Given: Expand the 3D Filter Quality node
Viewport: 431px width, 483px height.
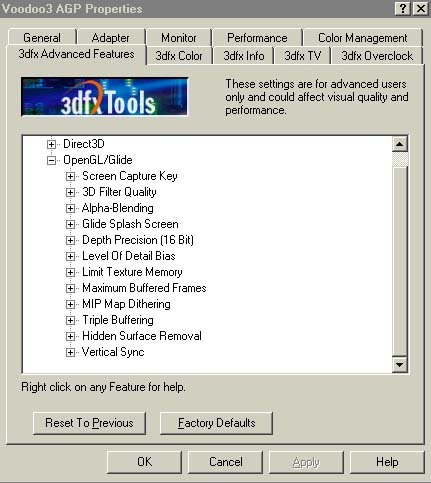Looking at the screenshot, I should pyautogui.click(x=70, y=192).
